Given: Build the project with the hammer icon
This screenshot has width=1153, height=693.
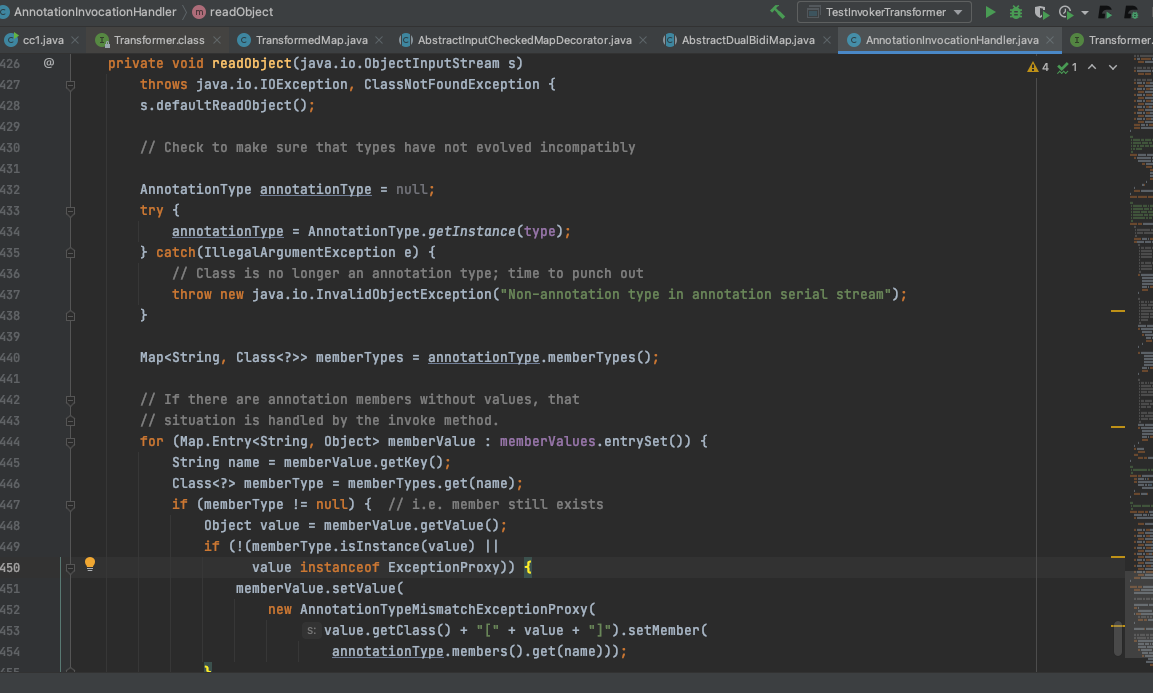Looking at the screenshot, I should point(777,12).
